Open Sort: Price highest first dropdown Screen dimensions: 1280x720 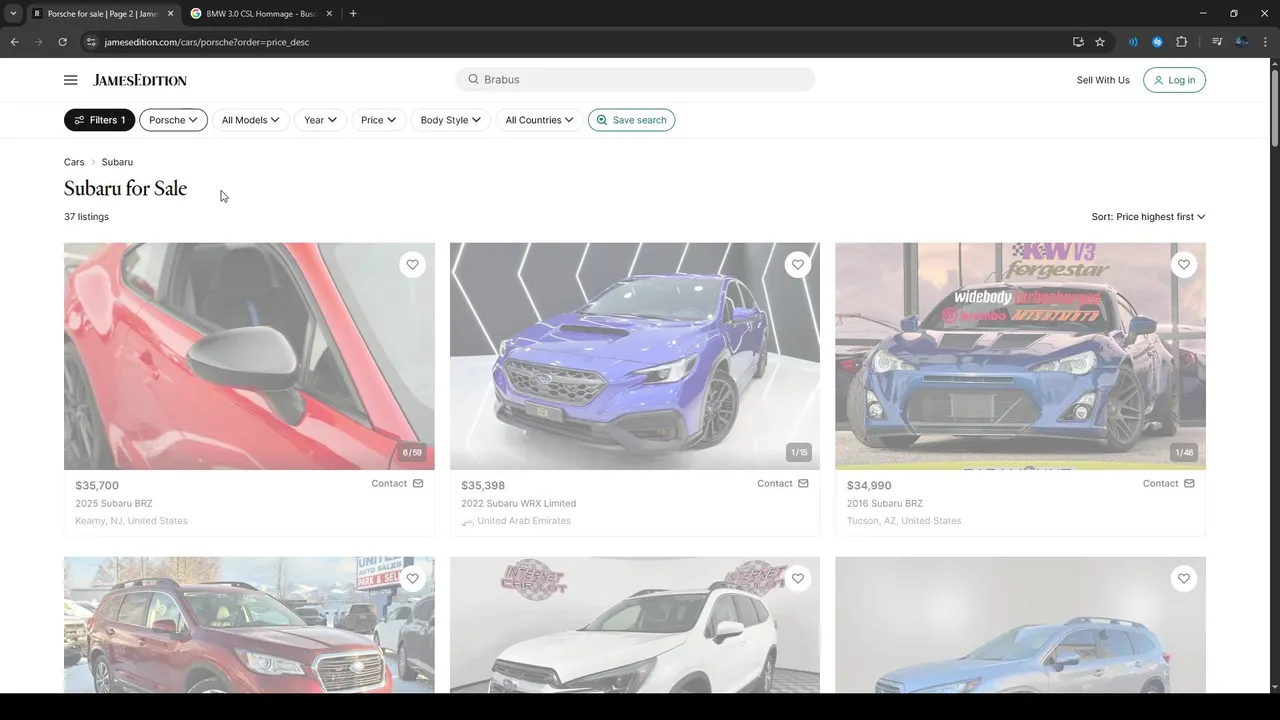coord(1148,217)
